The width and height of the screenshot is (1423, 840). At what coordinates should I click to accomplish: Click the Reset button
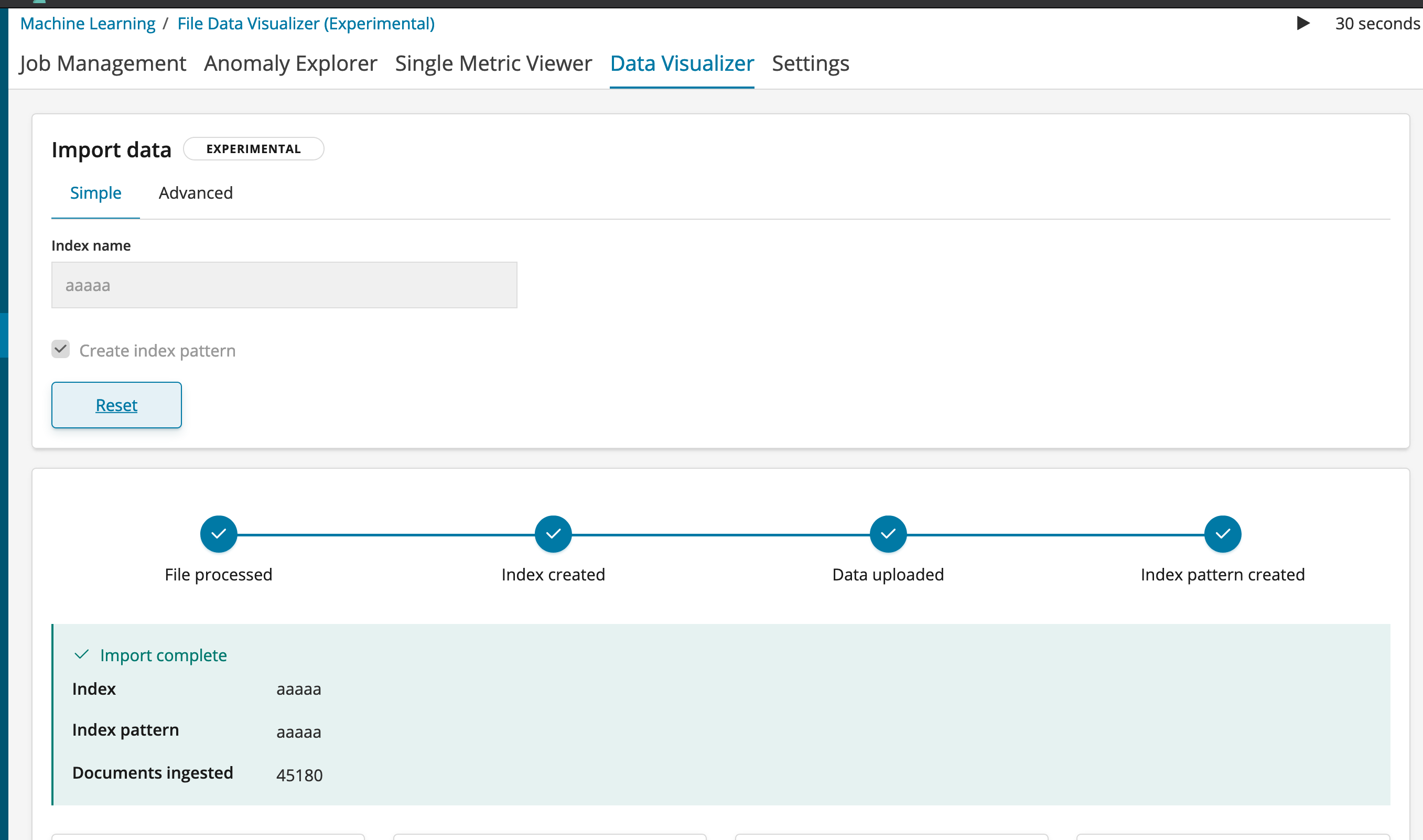point(116,405)
